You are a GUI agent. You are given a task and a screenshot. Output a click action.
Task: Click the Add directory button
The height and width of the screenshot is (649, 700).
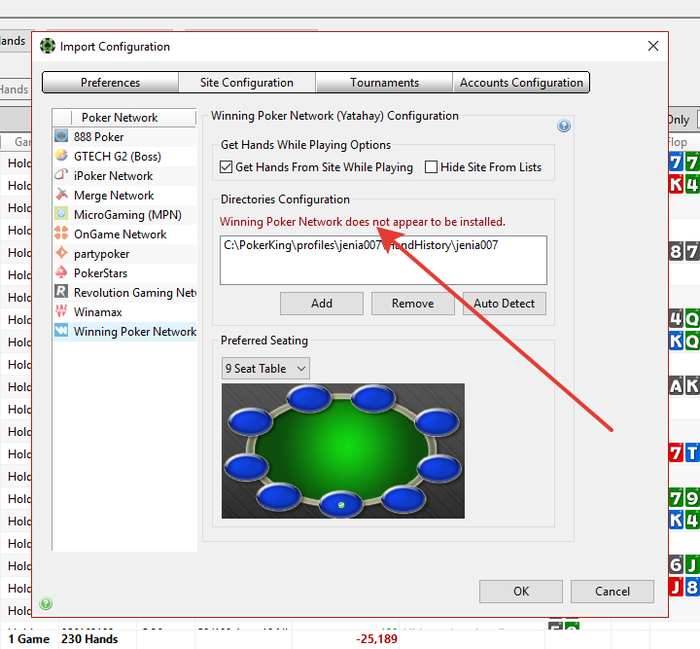tap(321, 304)
